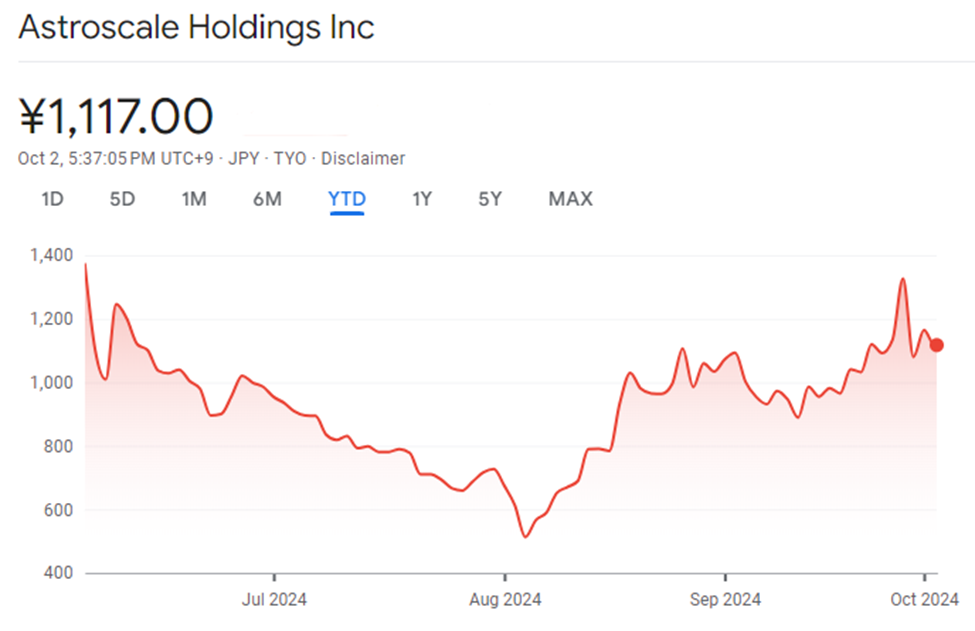Open the 1M price view
The width and height of the screenshot is (975, 631).
tap(194, 199)
